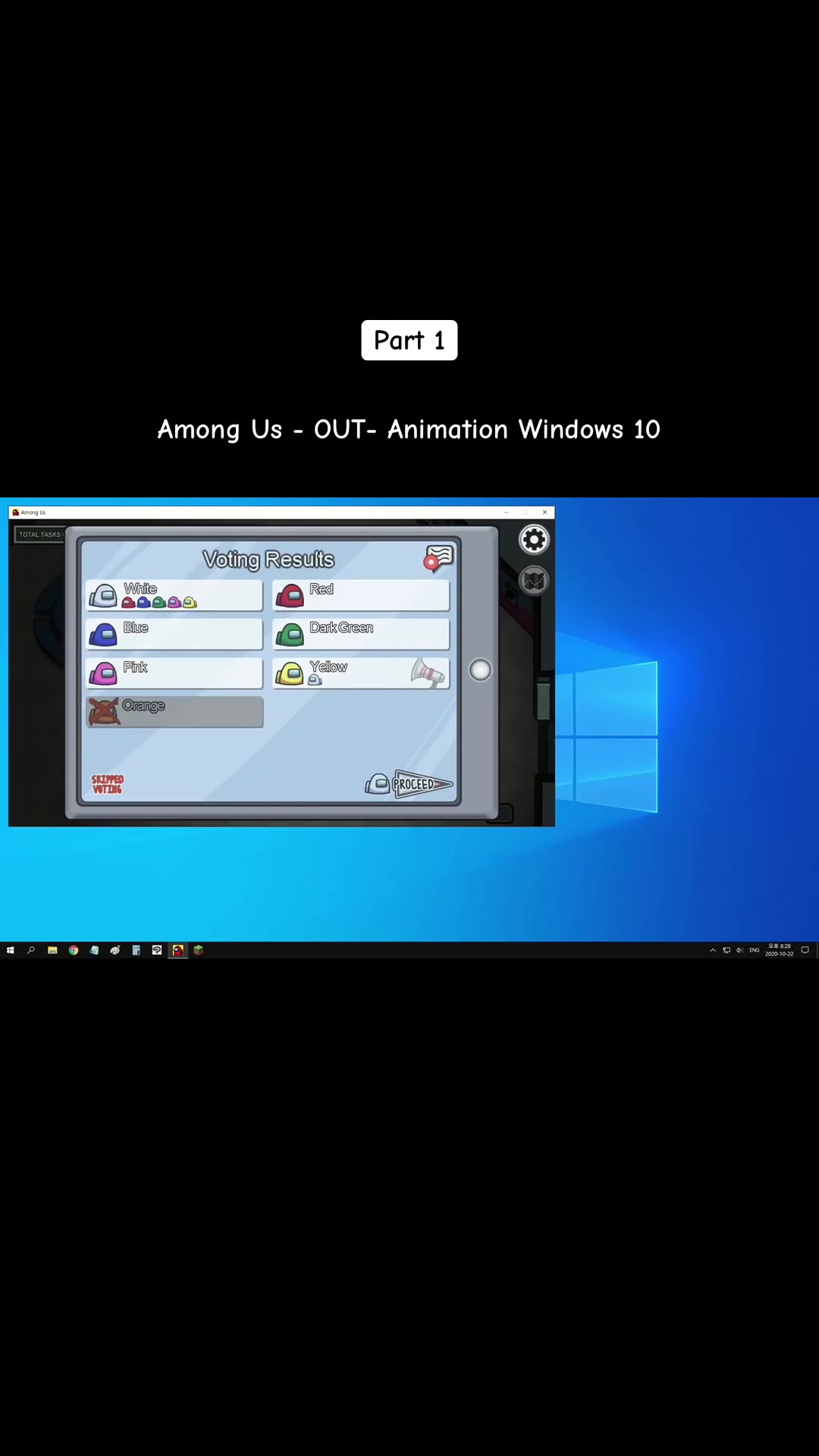Viewport: 819px width, 1456px height.
Task: Click the dark green crewmate avatar icon
Action: (290, 635)
